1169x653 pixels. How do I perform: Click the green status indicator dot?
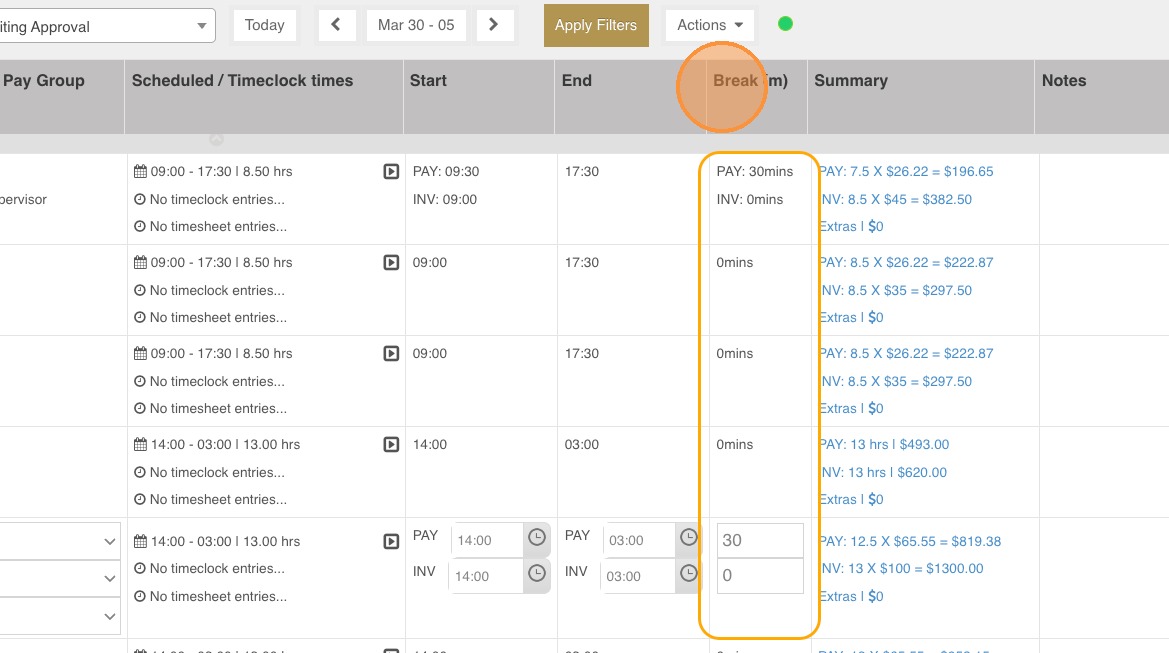785,24
